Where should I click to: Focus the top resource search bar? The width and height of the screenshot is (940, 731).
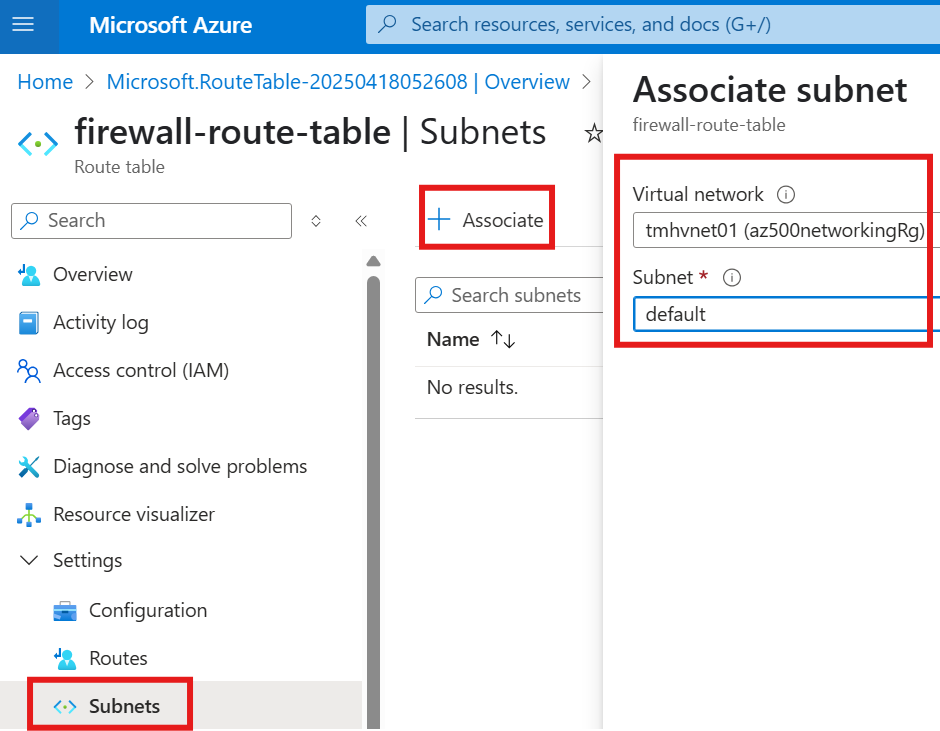653,25
